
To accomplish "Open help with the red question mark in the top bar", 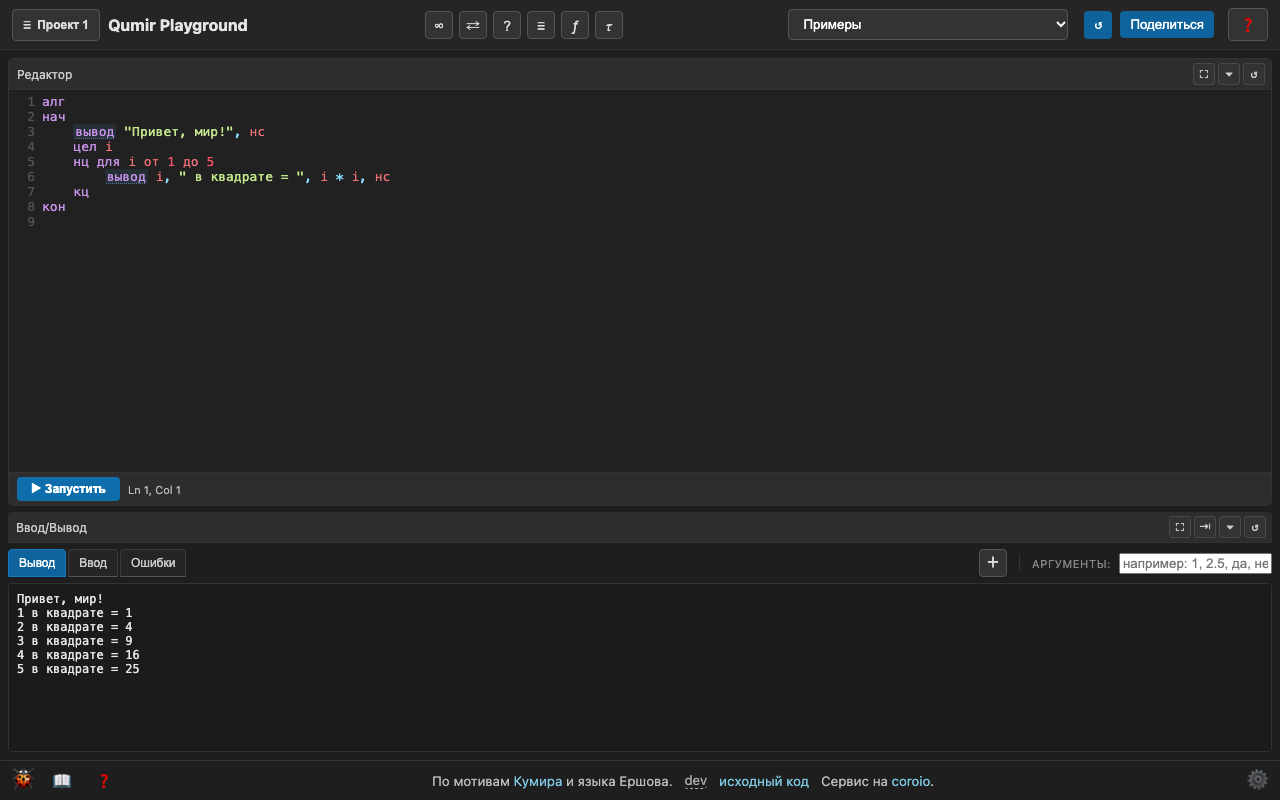I will [x=1248, y=25].
